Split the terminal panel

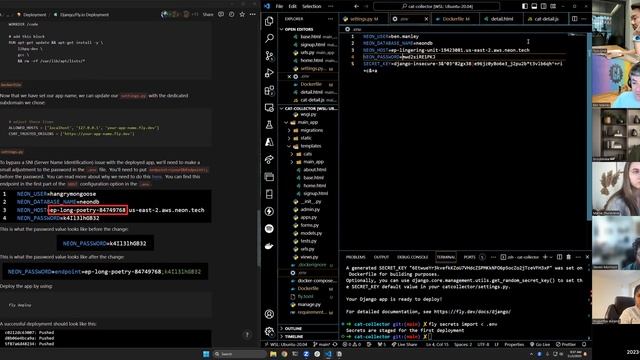pyautogui.click(x=559, y=257)
